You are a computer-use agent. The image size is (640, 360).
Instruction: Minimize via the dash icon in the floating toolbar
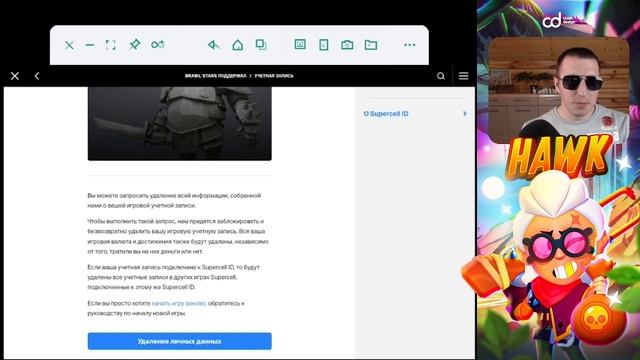(x=90, y=45)
